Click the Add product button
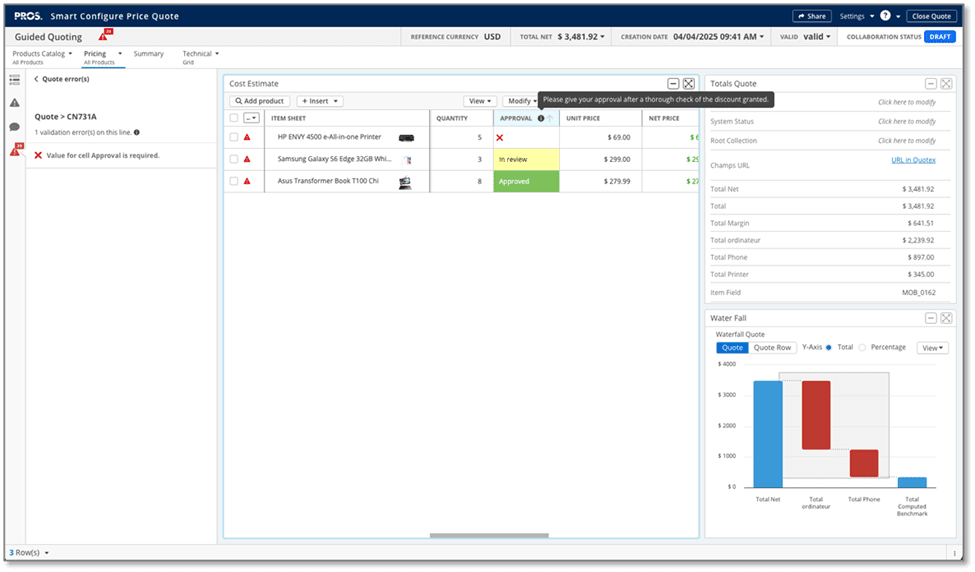Screen dimensions: 975x572 (260, 101)
